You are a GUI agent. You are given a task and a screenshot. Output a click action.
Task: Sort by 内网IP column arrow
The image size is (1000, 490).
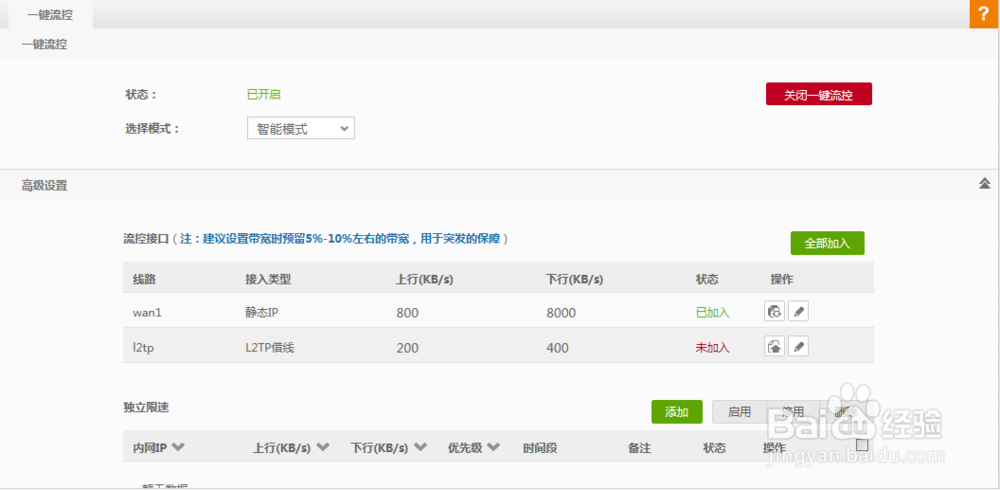178,447
